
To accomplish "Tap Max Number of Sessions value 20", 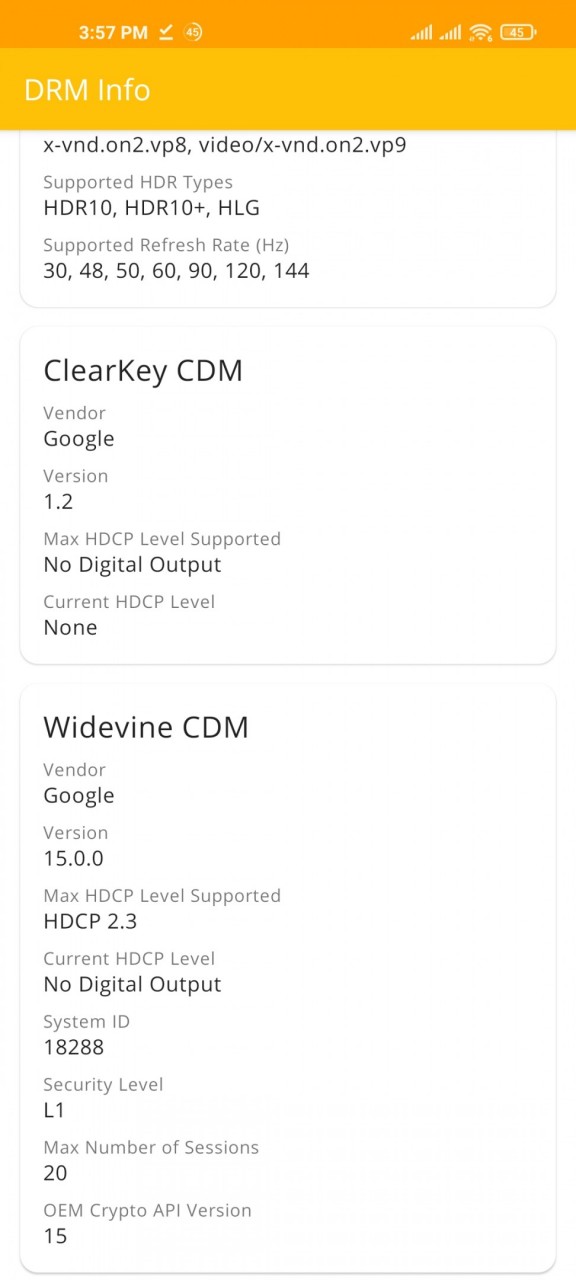I will [55, 1173].
